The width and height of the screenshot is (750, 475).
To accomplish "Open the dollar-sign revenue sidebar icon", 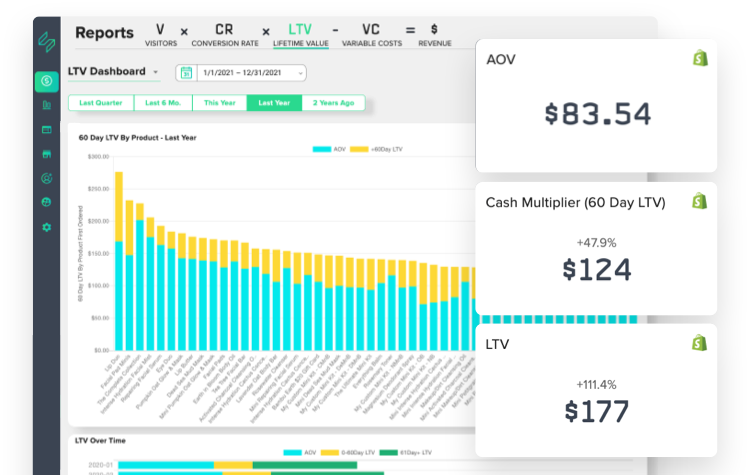I will pos(46,81).
